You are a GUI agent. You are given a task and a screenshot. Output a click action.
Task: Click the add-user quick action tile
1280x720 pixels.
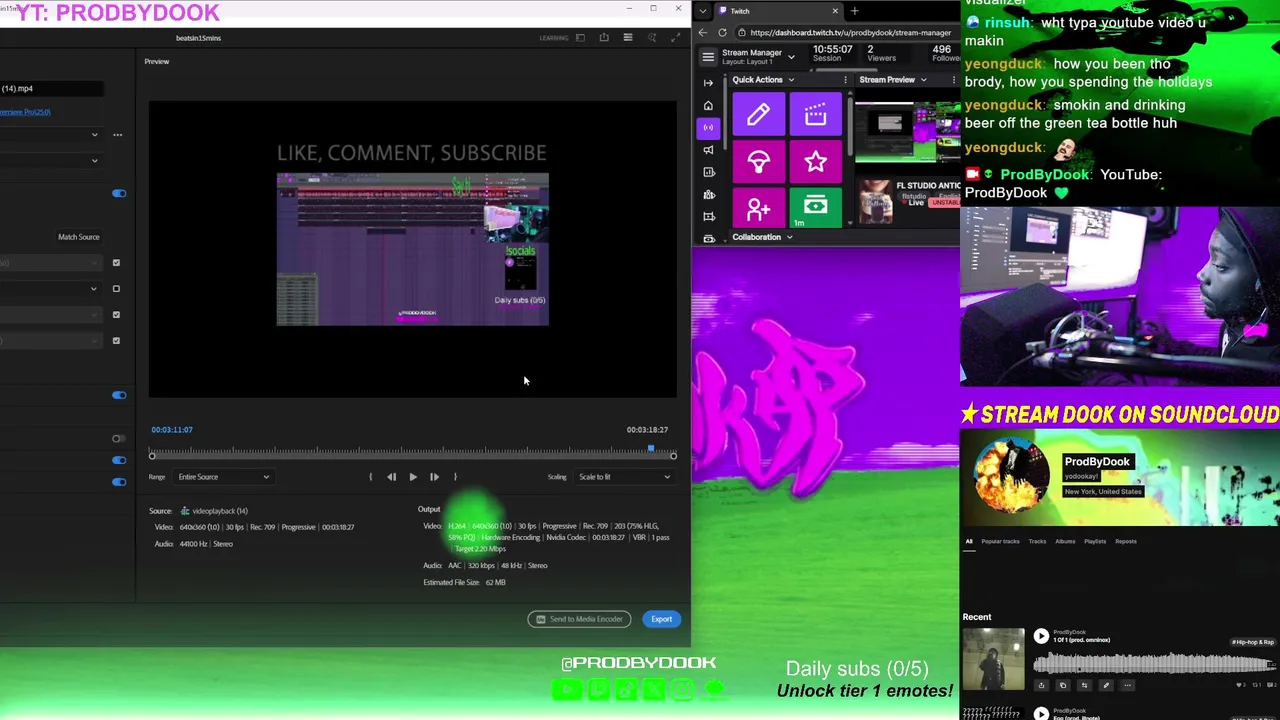click(x=758, y=208)
